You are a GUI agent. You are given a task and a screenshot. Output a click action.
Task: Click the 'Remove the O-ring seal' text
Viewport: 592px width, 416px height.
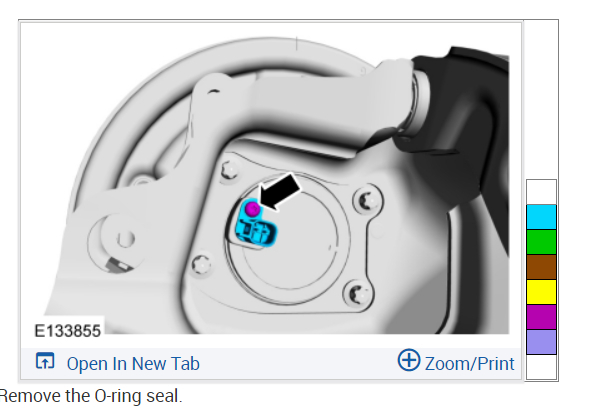pos(91,396)
